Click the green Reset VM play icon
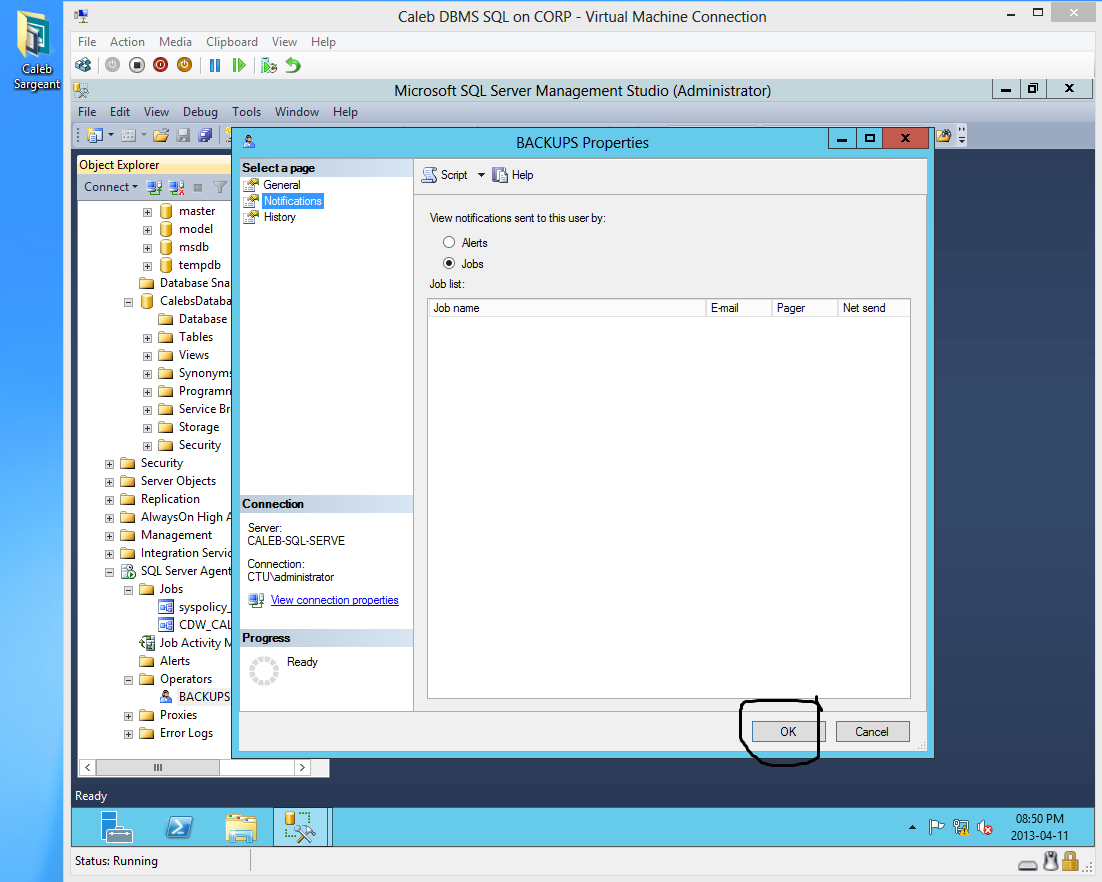Screen dimensions: 1102x882 pos(239,65)
